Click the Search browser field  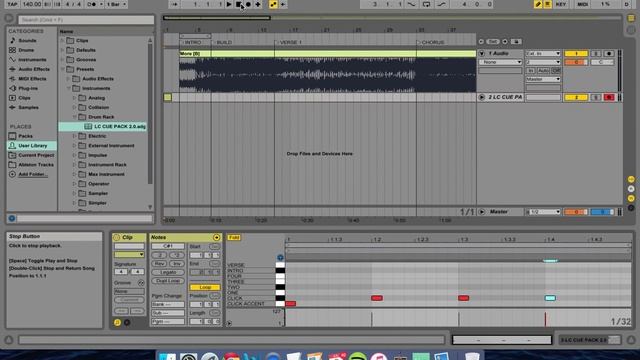pos(86,20)
